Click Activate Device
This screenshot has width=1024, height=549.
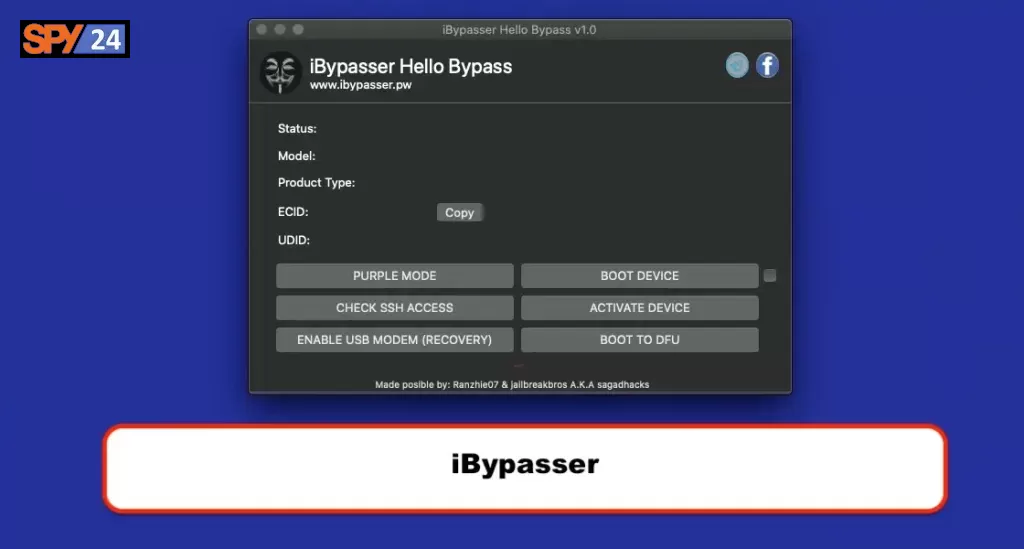tap(639, 307)
